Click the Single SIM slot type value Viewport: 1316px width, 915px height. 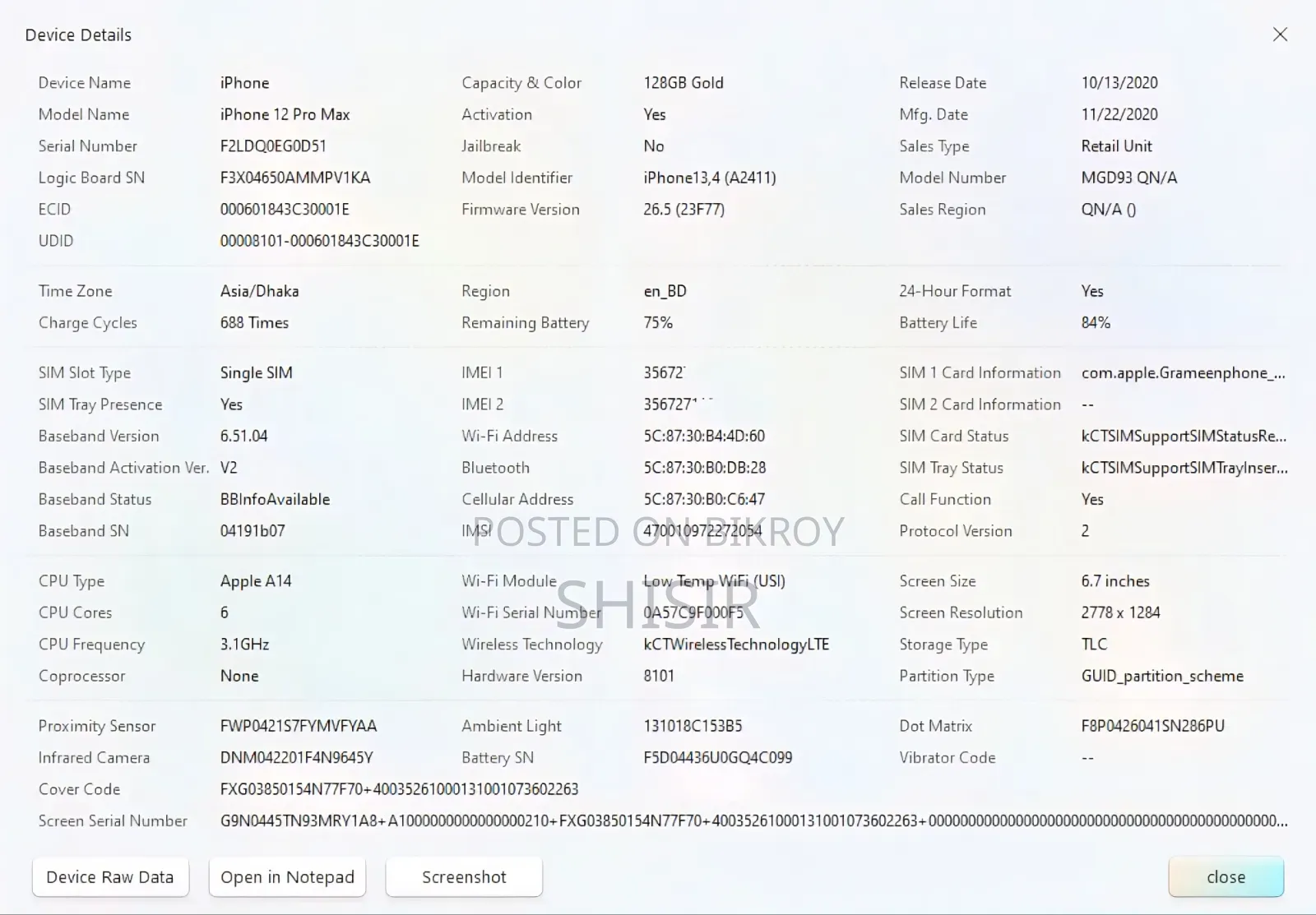[x=256, y=373]
